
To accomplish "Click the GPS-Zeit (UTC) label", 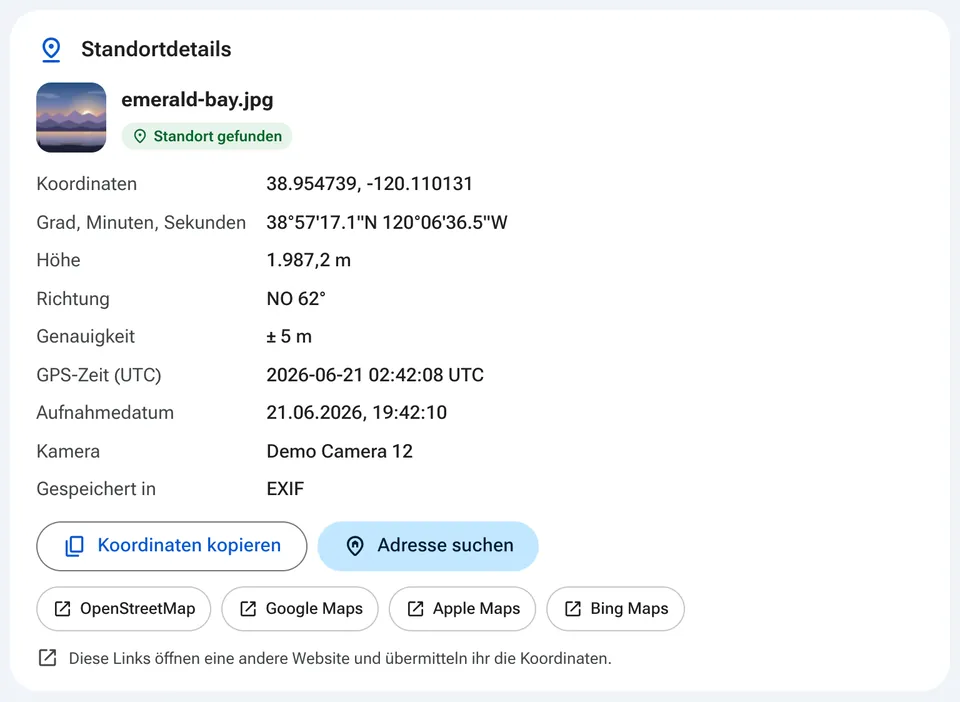I will [99, 375].
